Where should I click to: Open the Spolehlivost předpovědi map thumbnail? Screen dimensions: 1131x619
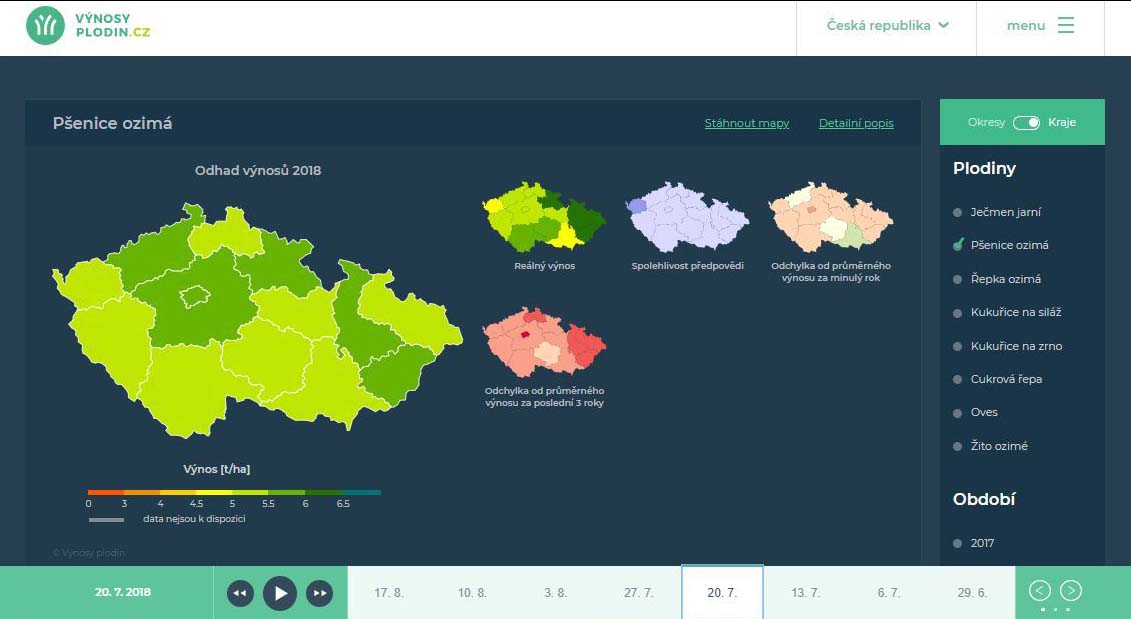[x=687, y=217]
